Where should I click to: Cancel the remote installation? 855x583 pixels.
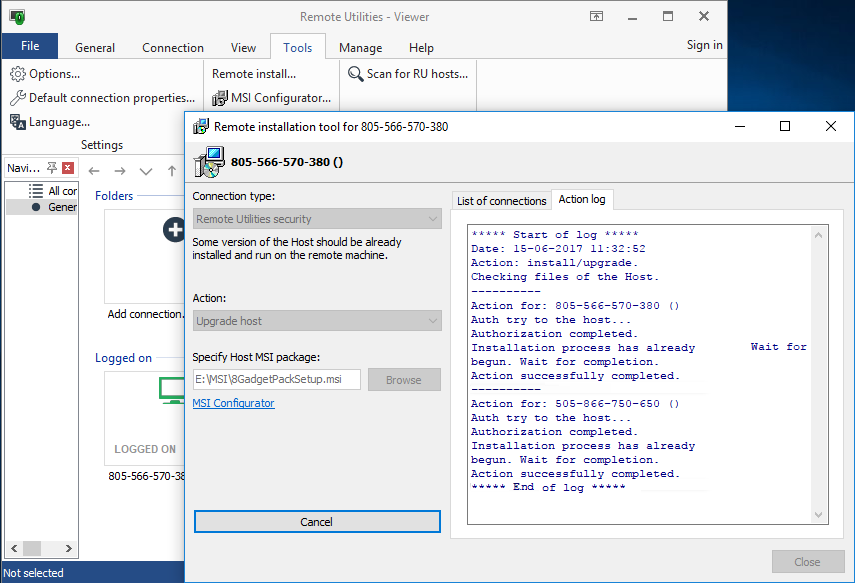coord(317,521)
